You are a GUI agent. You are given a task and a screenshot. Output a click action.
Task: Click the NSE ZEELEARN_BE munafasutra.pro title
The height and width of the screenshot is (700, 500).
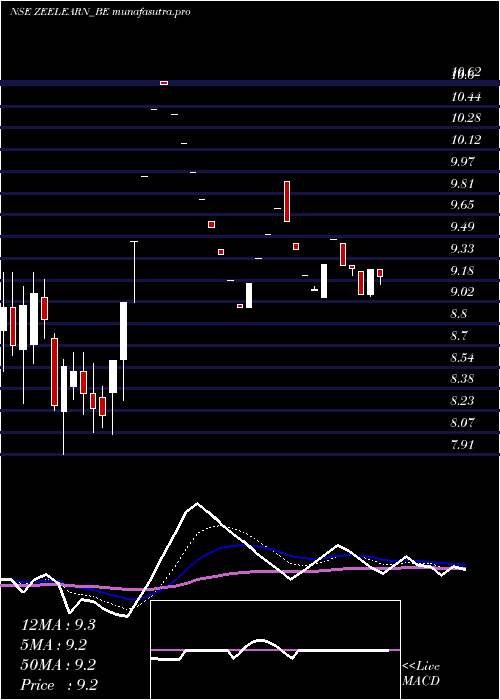click(x=100, y=12)
